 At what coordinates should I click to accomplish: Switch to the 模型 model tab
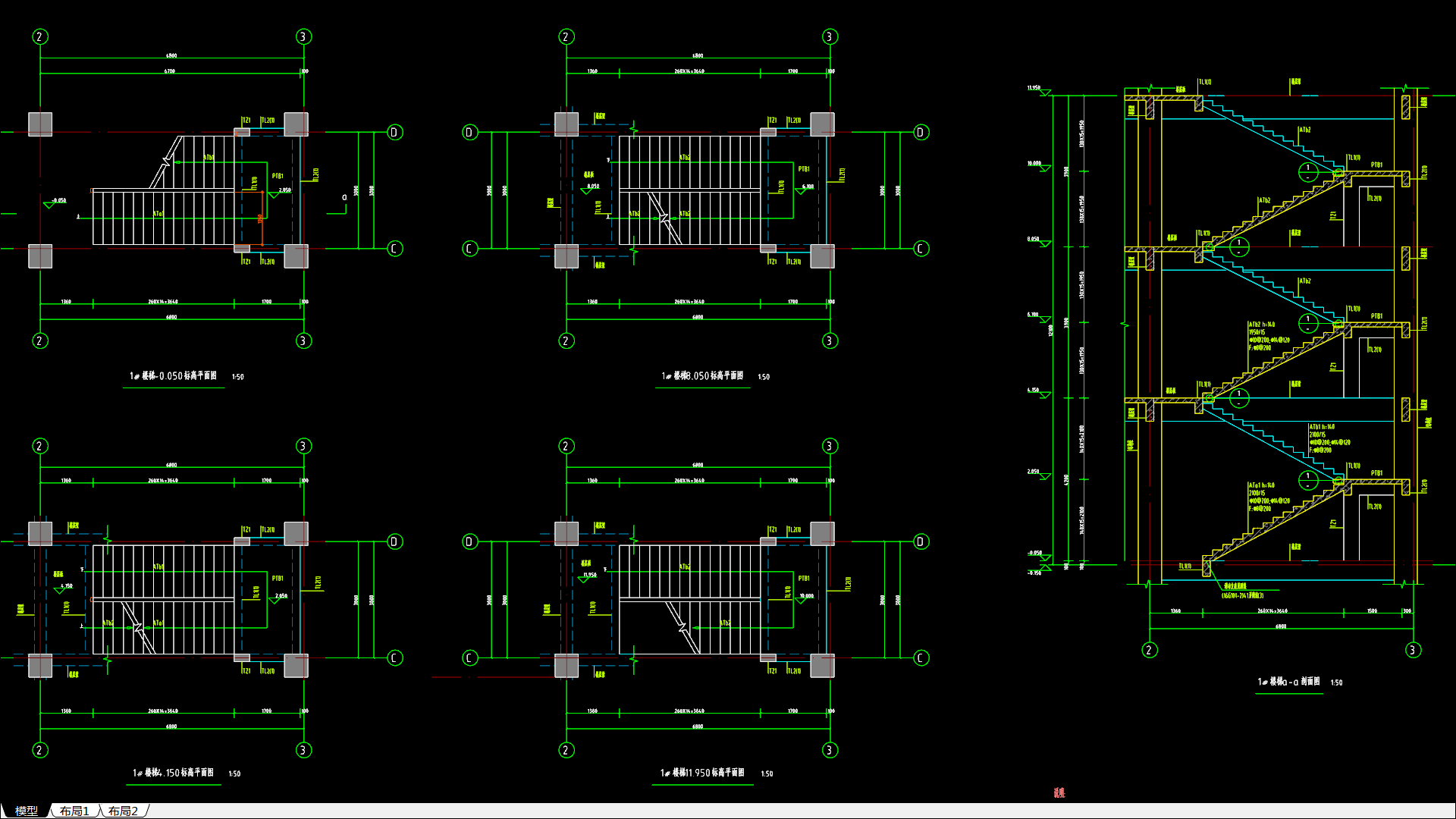pyautogui.click(x=26, y=811)
